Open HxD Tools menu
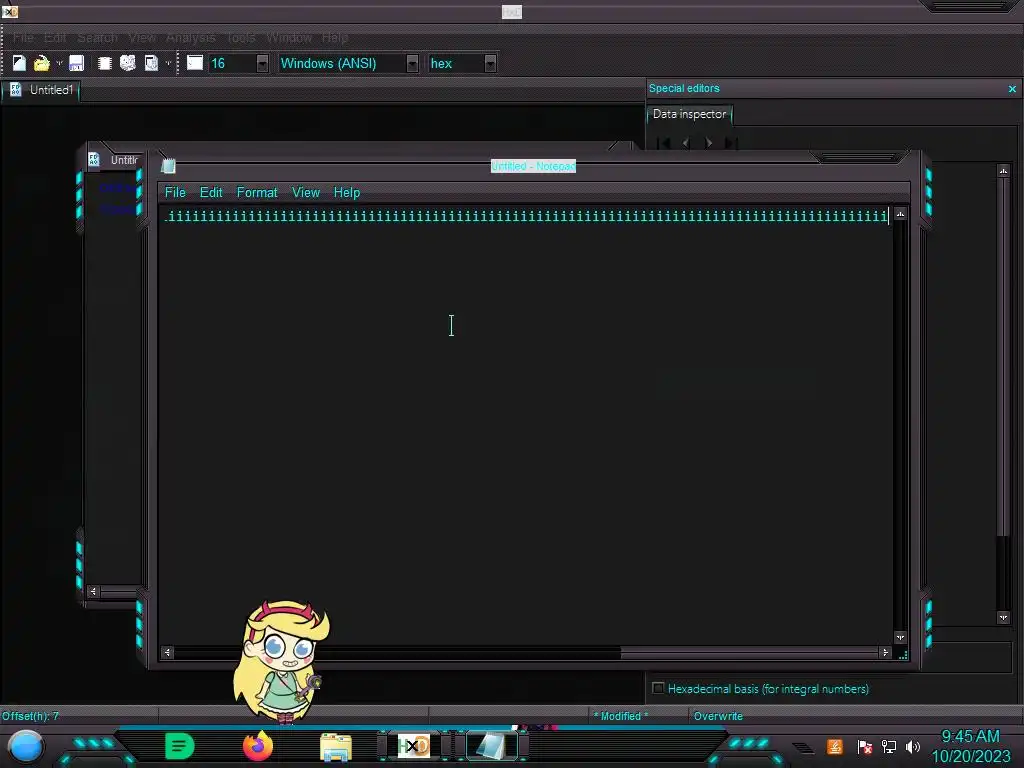This screenshot has height=768, width=1024. pos(241,38)
